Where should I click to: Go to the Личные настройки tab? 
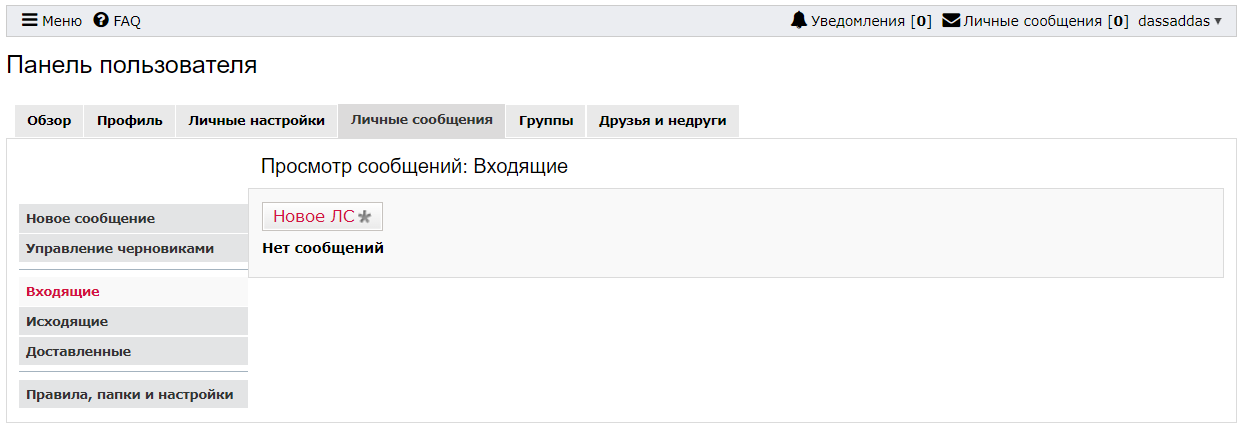point(256,121)
